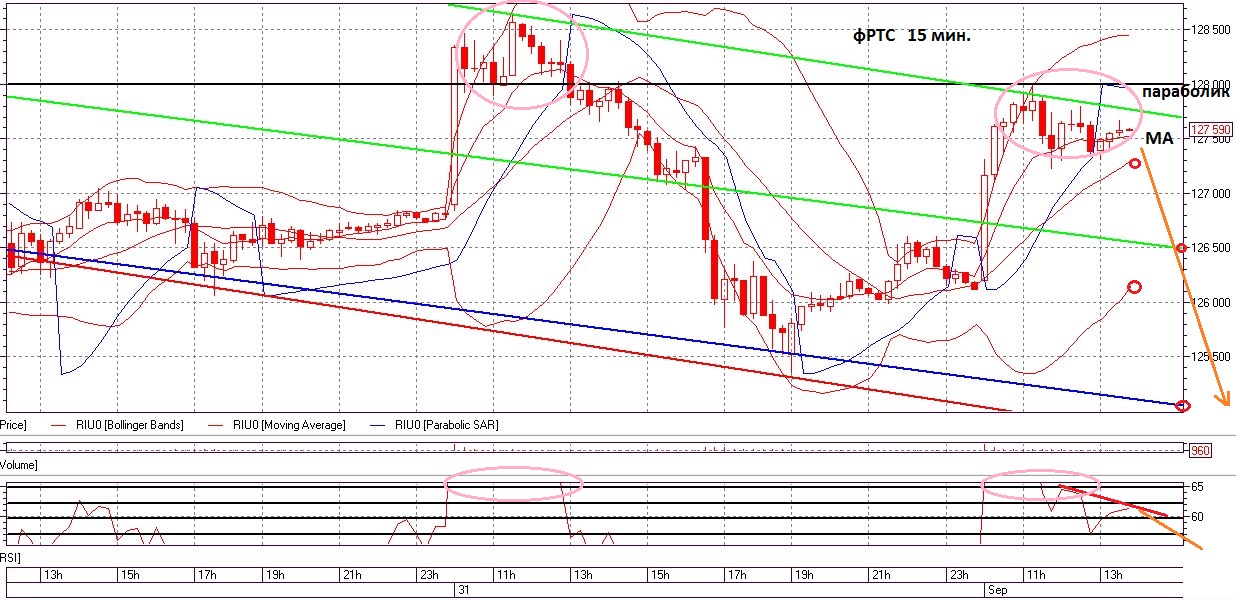1236x600 pixels.
Task: Click the RSI level 65 label
Action: click(1198, 487)
